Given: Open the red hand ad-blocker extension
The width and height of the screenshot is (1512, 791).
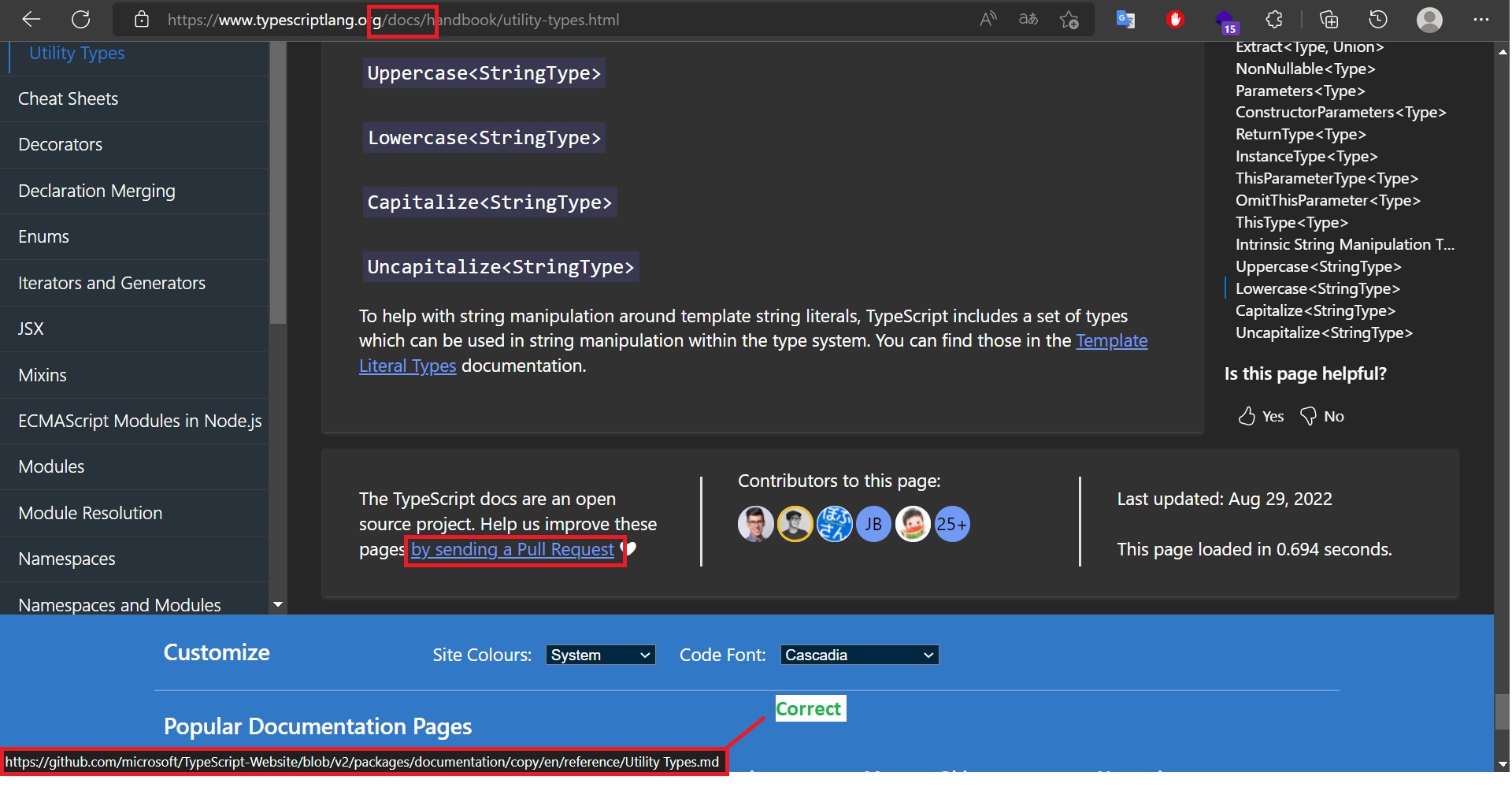Looking at the screenshot, I should point(1175,20).
